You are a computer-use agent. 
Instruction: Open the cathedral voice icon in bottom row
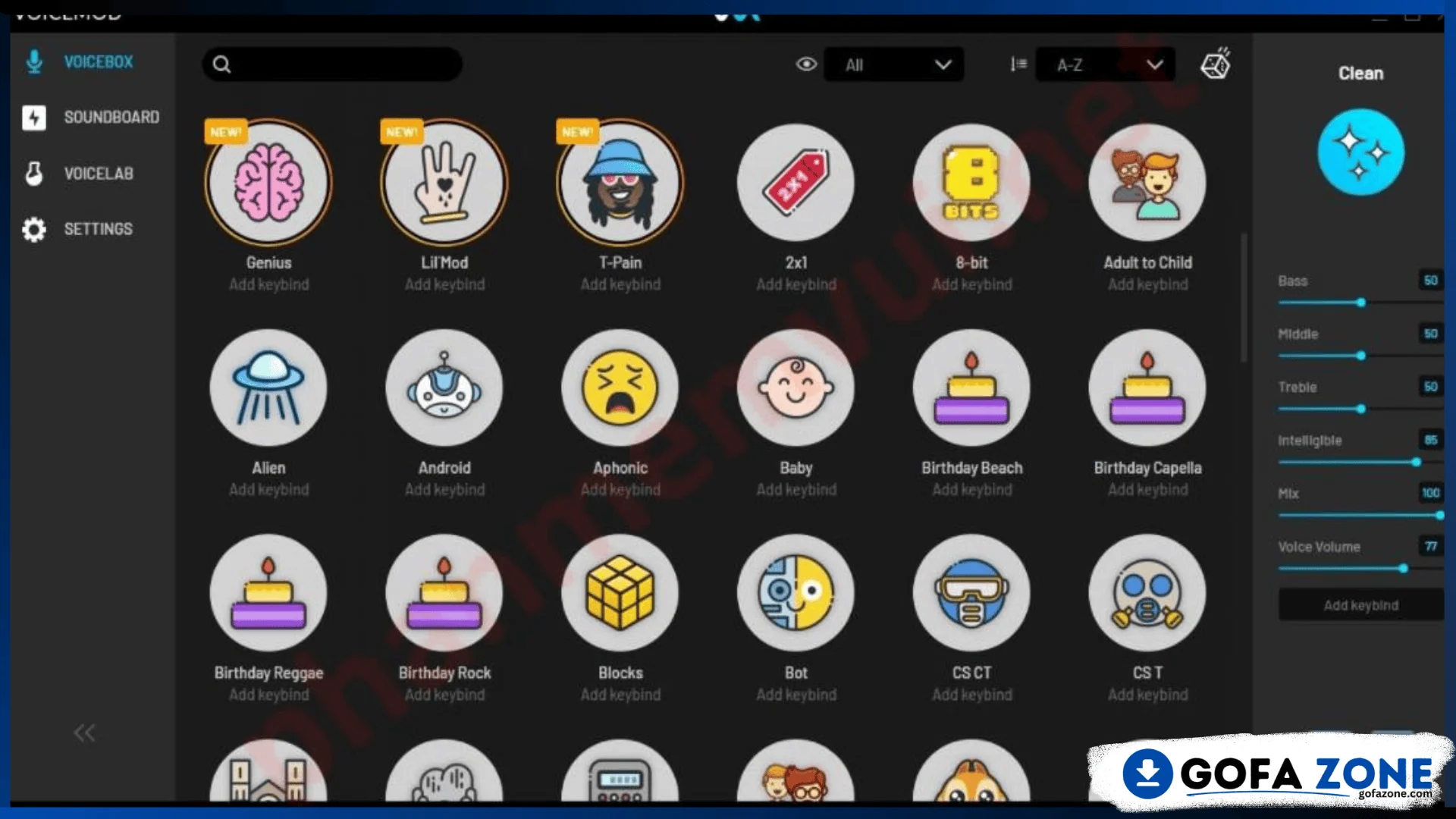268,771
